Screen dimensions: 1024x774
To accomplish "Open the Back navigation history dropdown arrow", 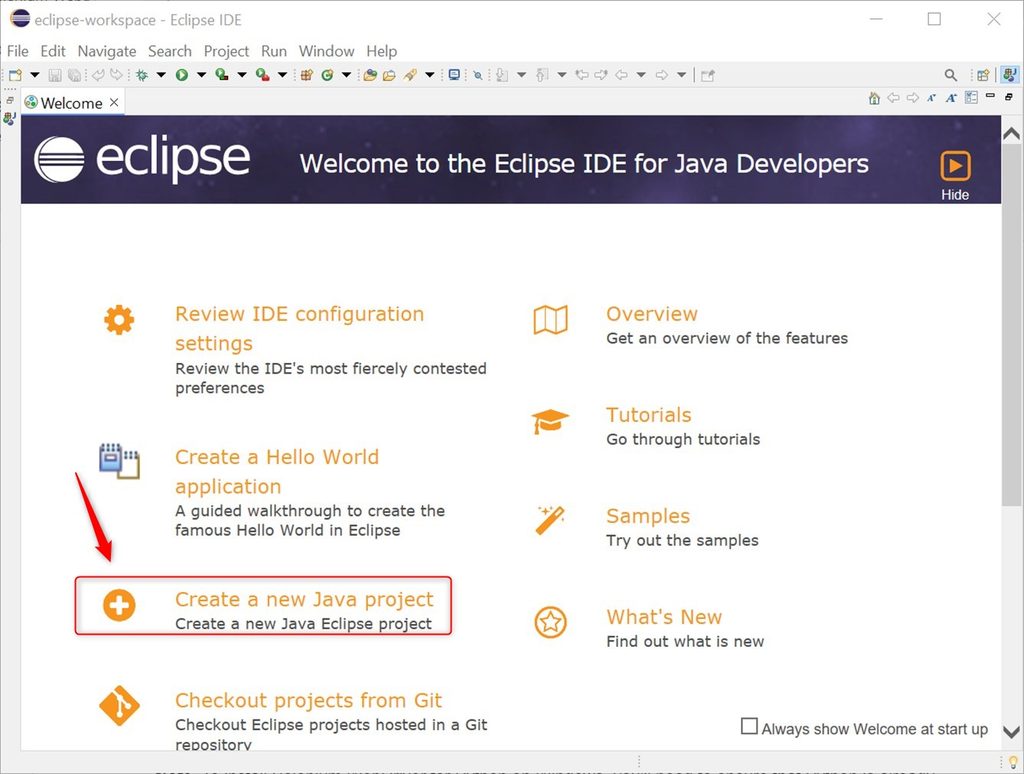I will click(x=641, y=75).
